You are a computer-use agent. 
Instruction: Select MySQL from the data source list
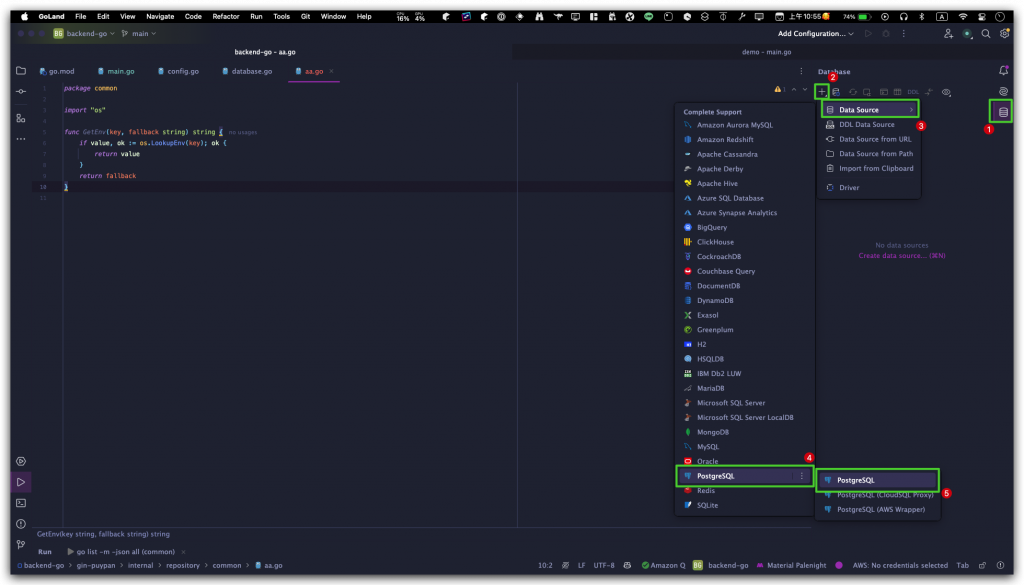pos(744,447)
